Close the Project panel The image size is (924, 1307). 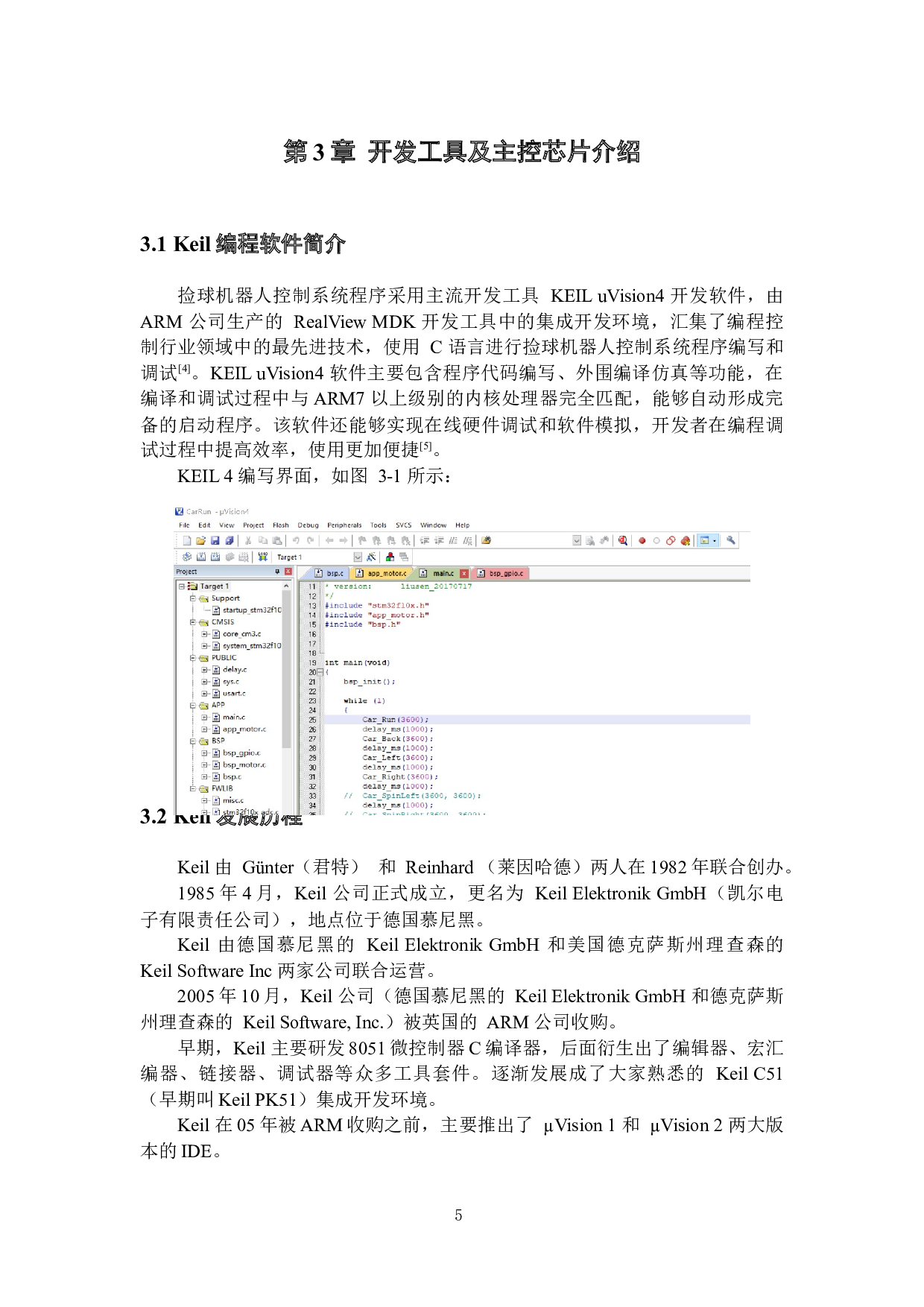click(288, 572)
